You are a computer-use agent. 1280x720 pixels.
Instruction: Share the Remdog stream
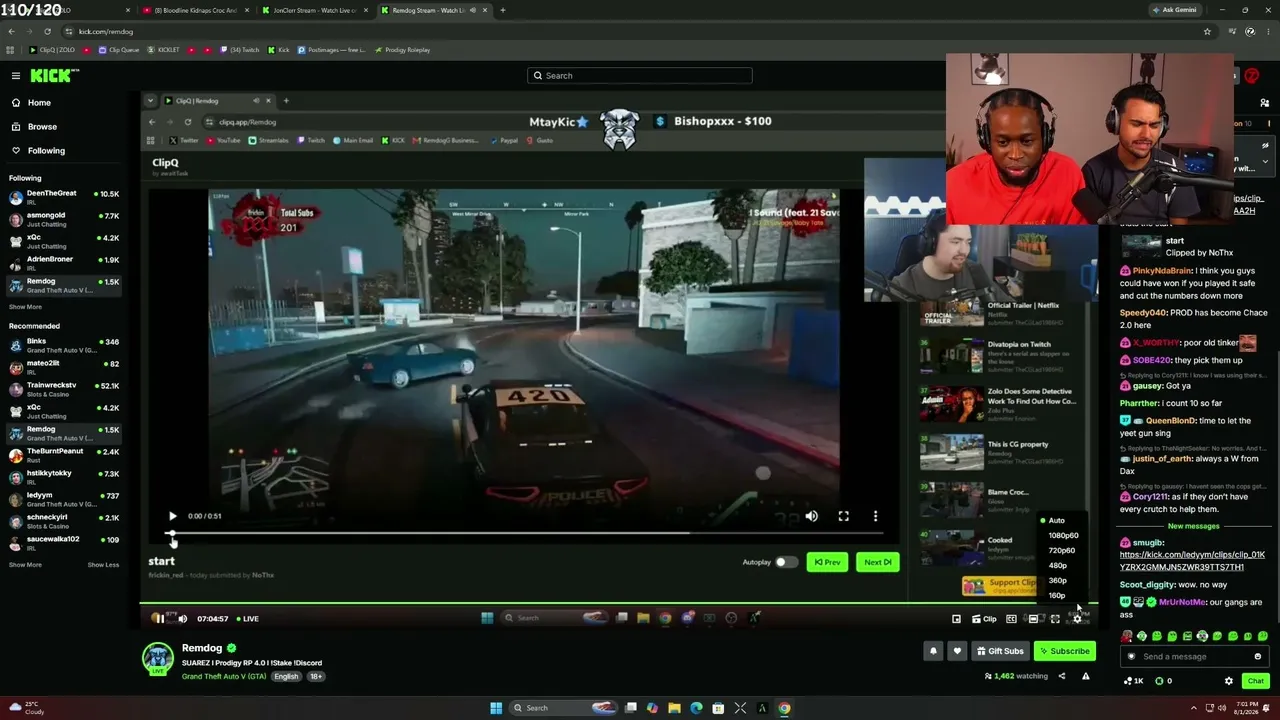coord(1062,676)
